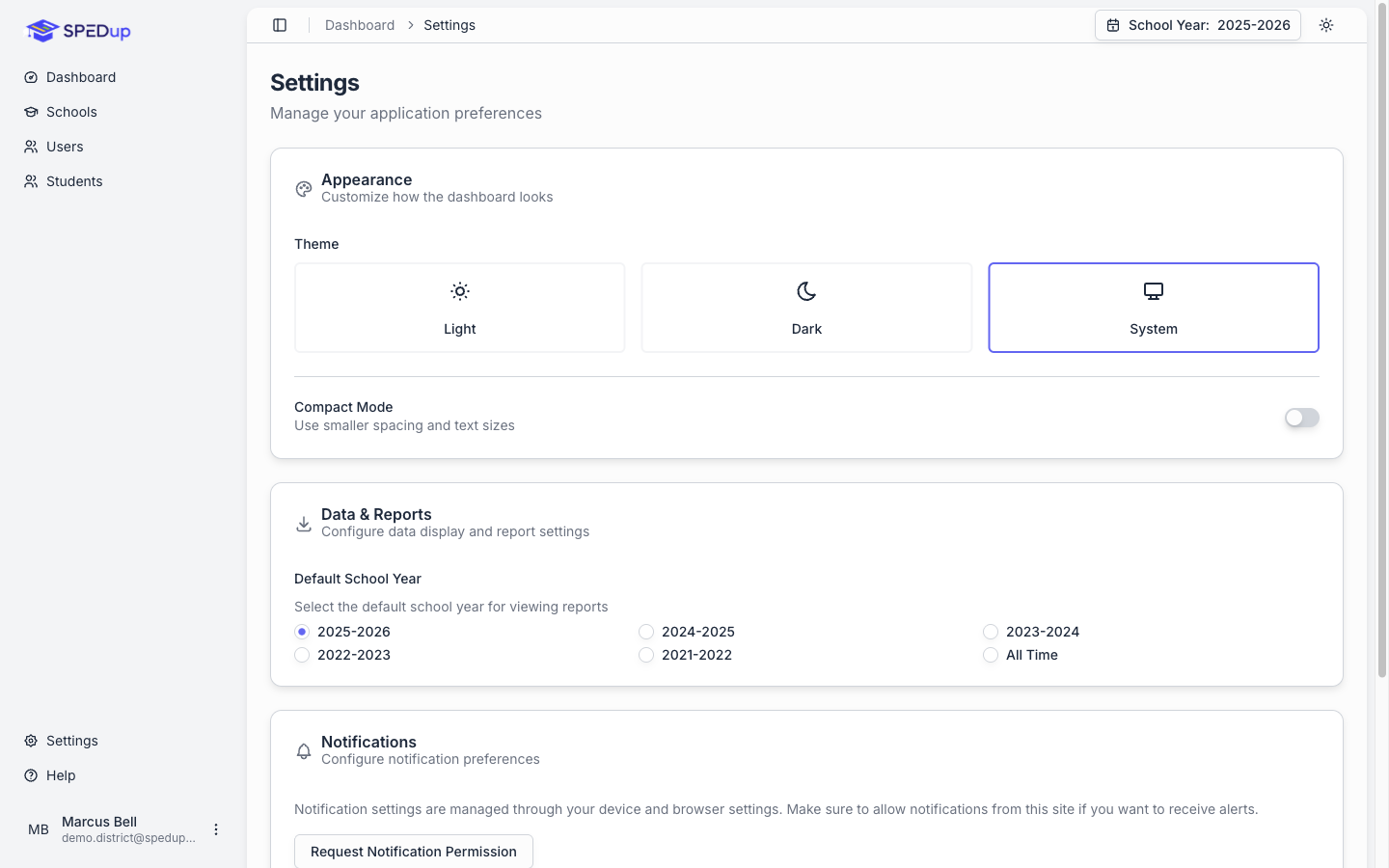The width and height of the screenshot is (1389, 868).
Task: Click the Help question mark icon
Action: click(31, 775)
